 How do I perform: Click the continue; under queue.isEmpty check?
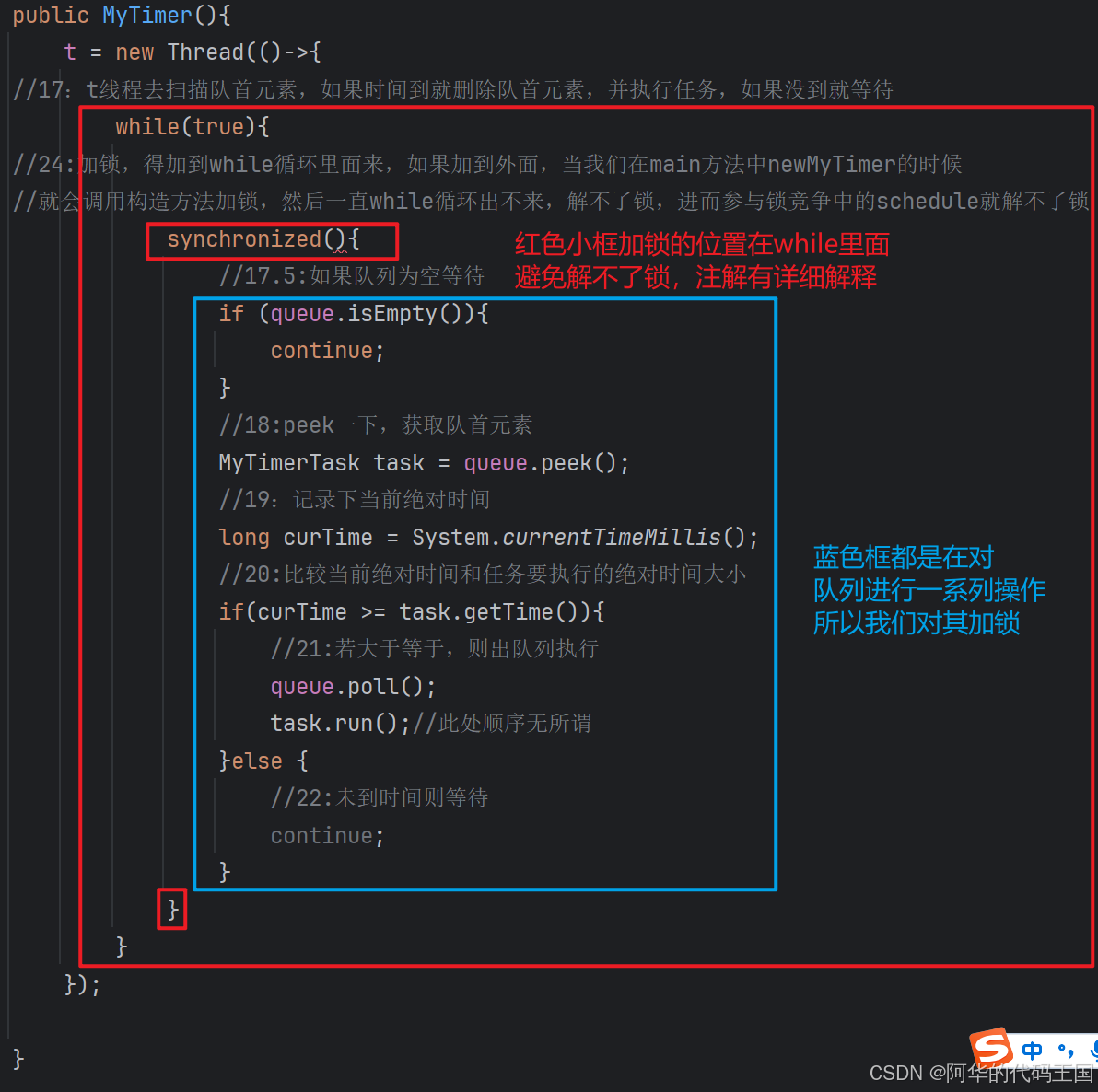[x=328, y=351]
